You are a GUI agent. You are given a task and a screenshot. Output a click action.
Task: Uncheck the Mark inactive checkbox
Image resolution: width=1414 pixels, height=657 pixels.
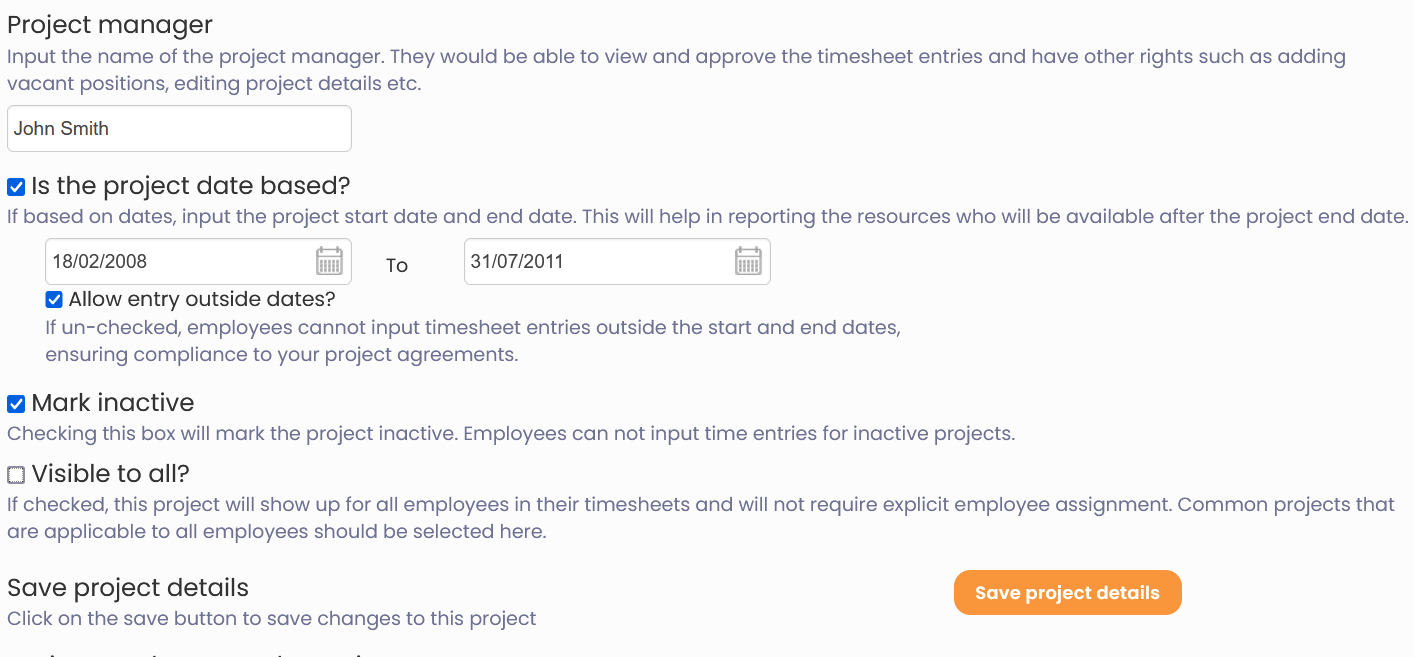click(16, 404)
